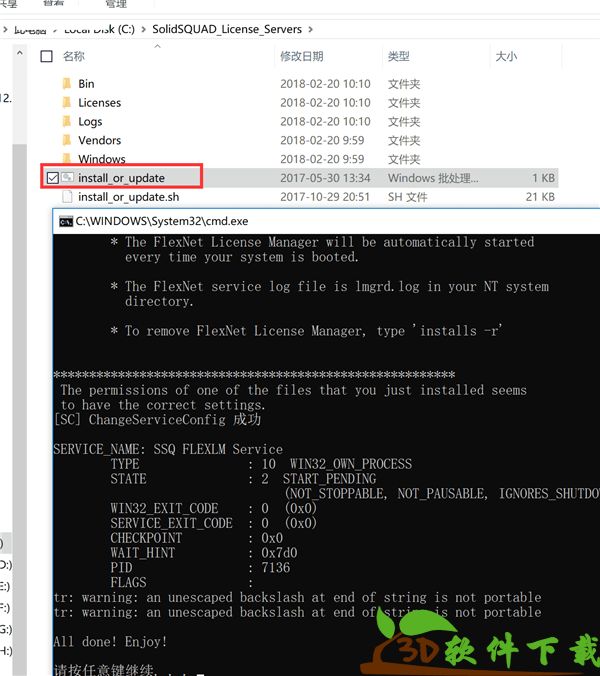Click the 2017-10-29 20:51 date cell
The height and width of the screenshot is (676, 600).
(x=325, y=197)
